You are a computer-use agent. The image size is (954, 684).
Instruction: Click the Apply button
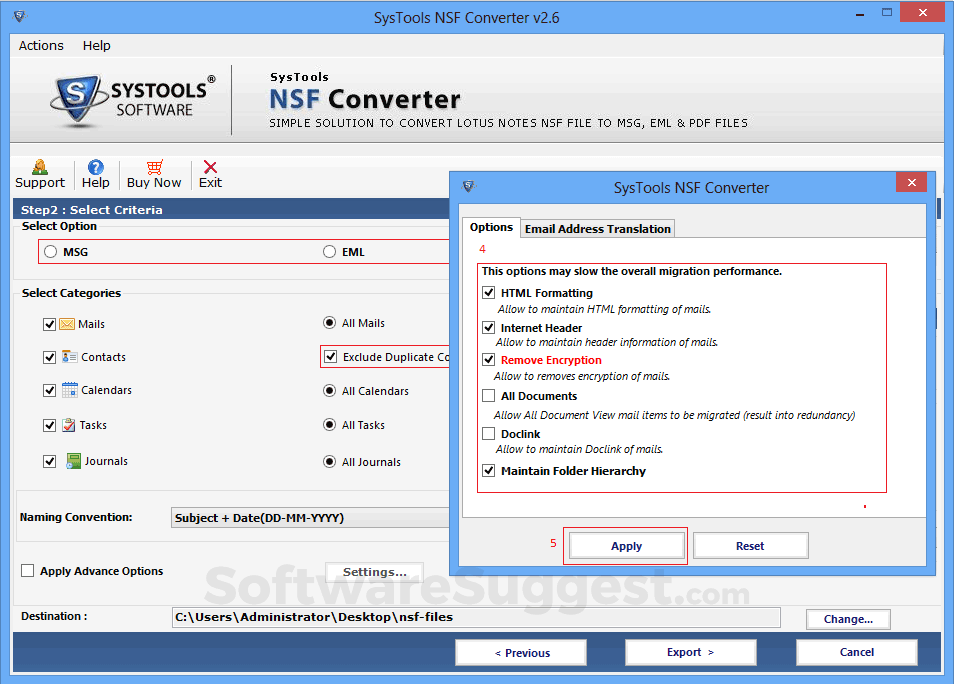click(626, 546)
